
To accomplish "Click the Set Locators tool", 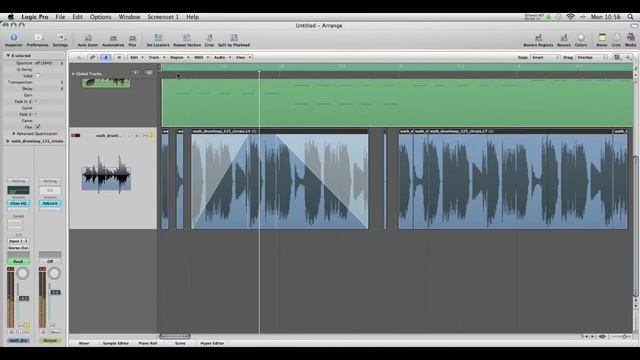I will click(x=158, y=40).
